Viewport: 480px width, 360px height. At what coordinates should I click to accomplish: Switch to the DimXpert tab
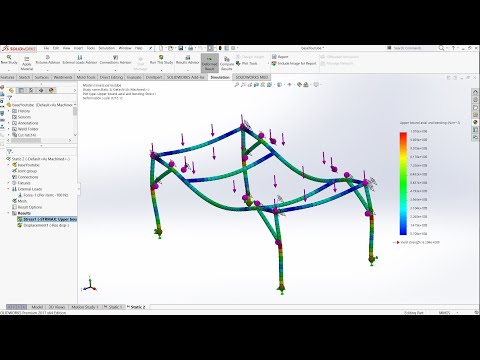tap(154, 77)
